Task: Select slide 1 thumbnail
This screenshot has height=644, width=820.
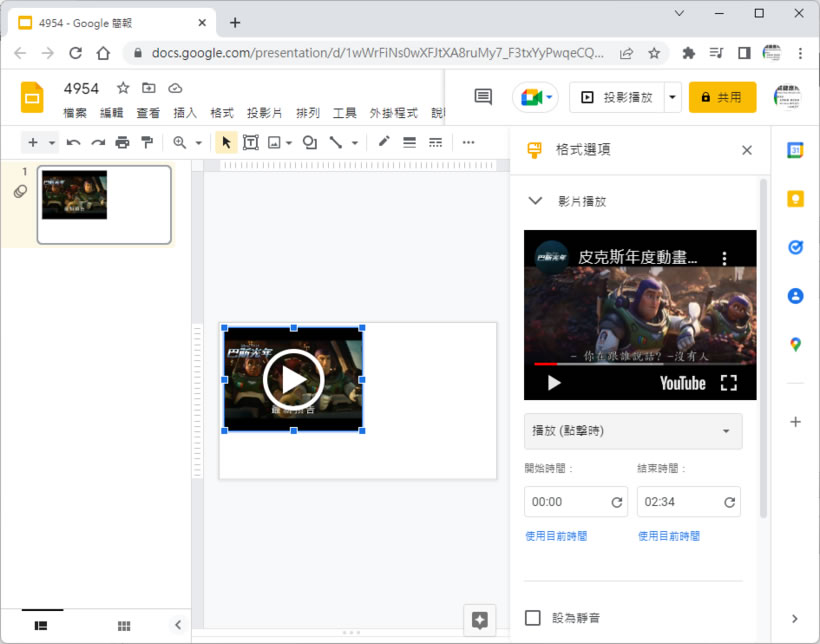Action: click(x=104, y=205)
